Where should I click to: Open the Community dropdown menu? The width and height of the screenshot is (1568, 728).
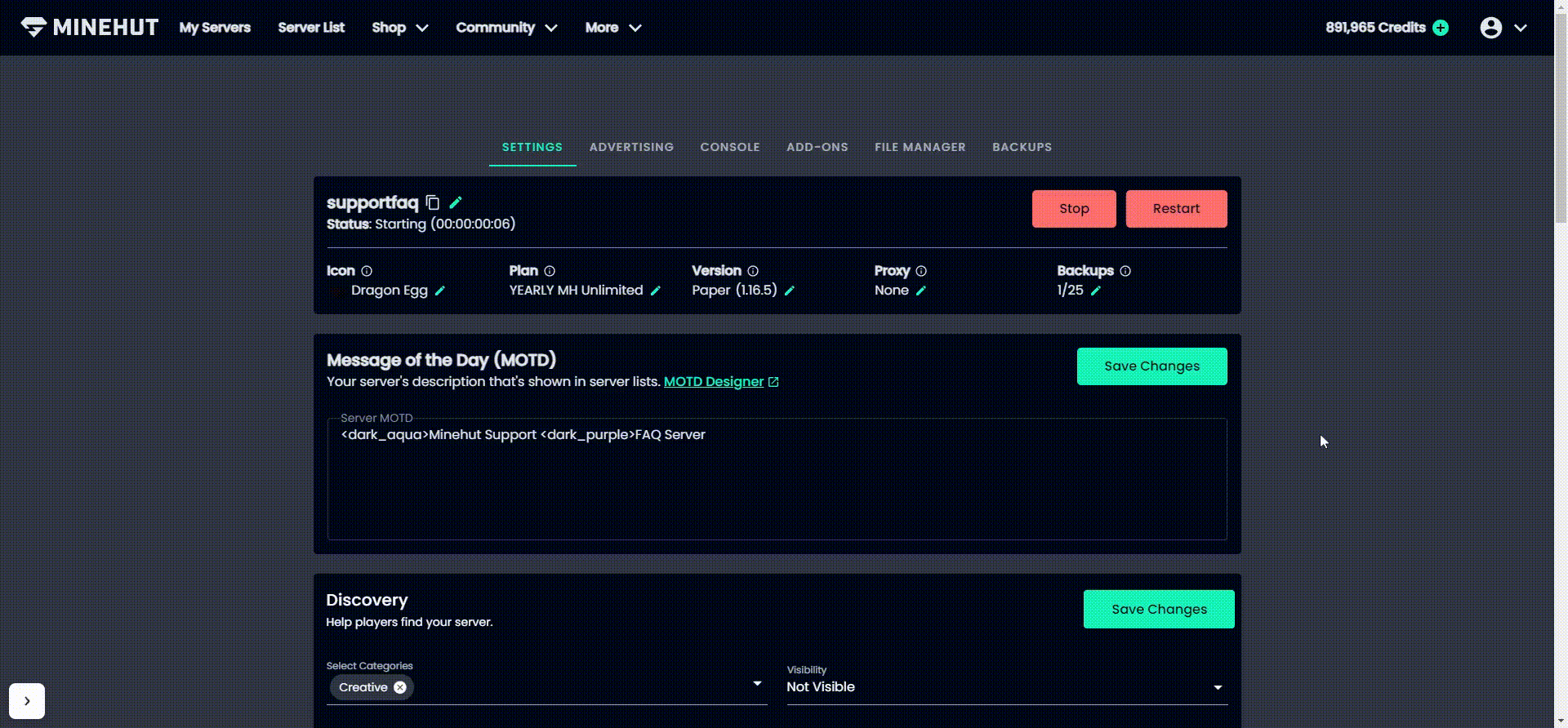pos(506,28)
